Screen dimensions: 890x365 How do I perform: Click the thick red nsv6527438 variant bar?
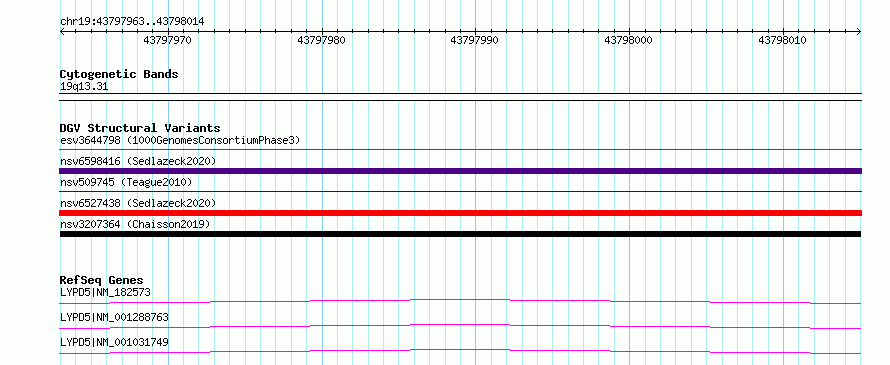[x=461, y=213]
